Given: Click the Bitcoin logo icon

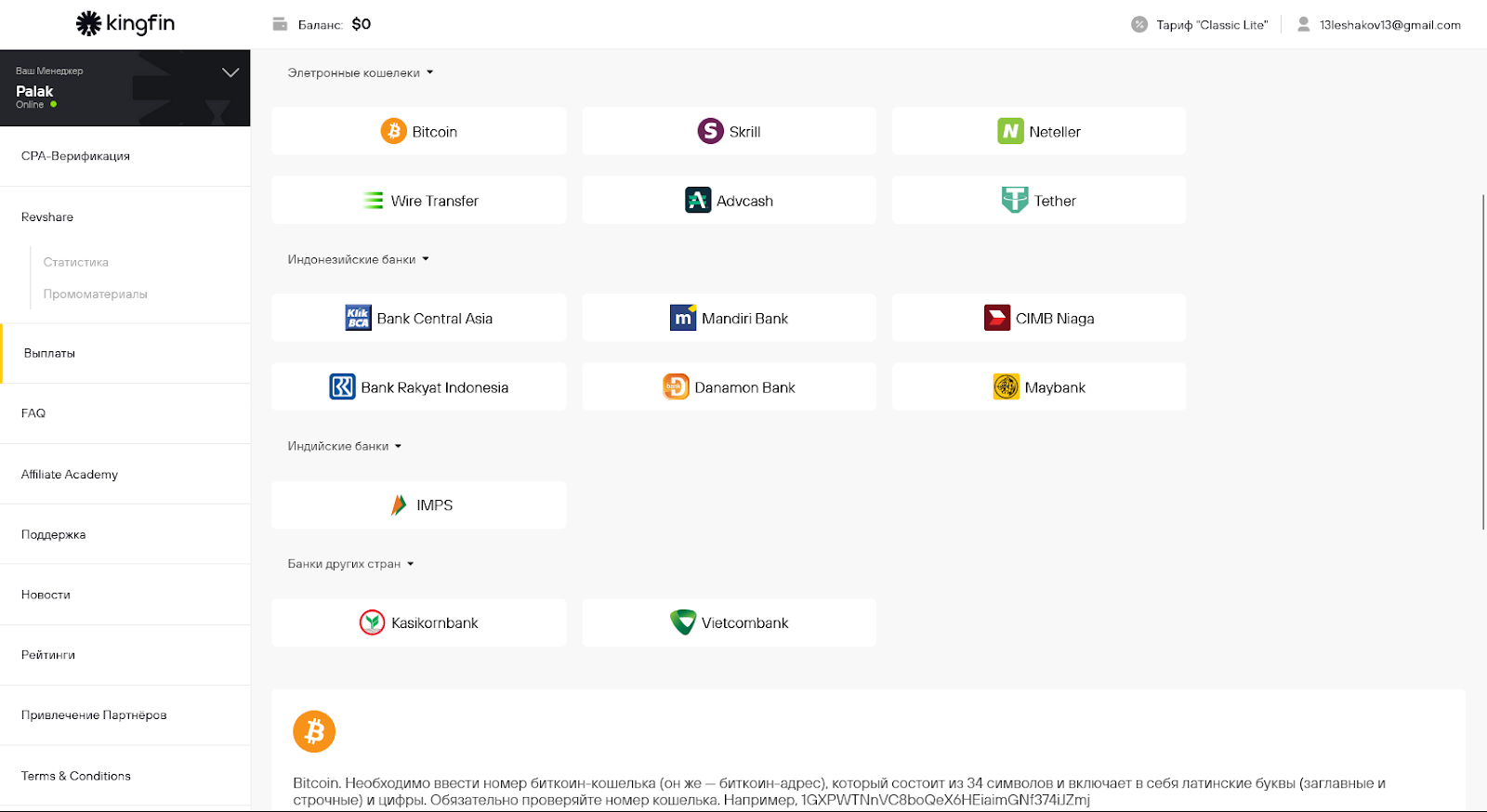Looking at the screenshot, I should (394, 131).
